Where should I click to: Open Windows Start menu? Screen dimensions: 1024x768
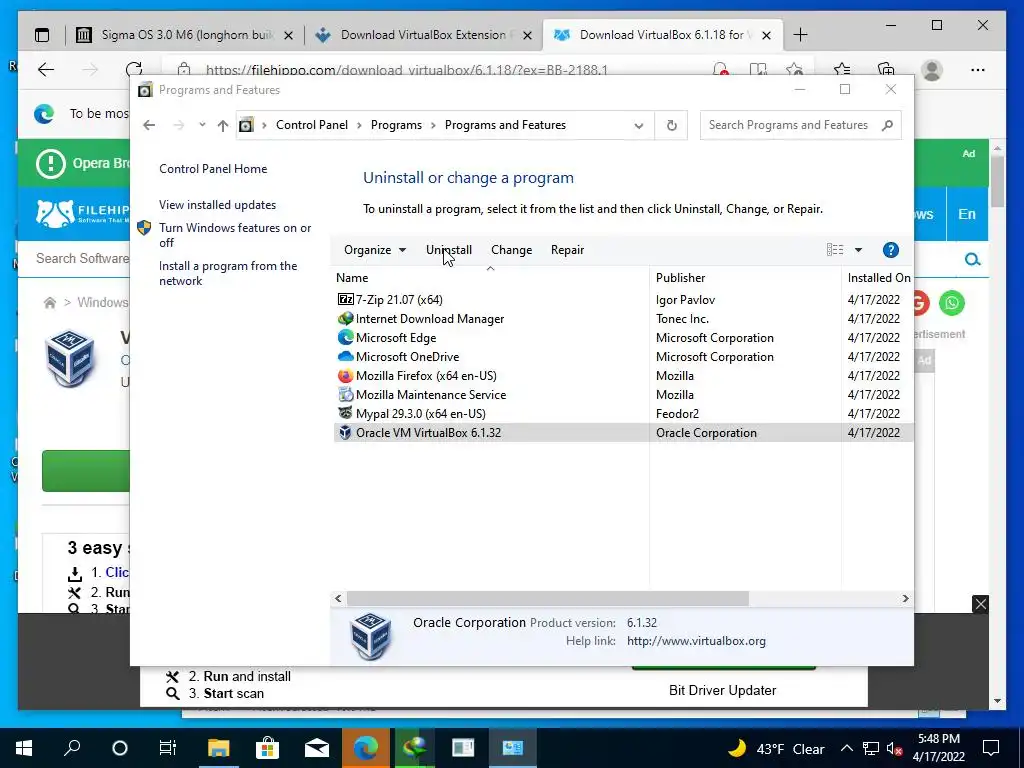pos(24,748)
